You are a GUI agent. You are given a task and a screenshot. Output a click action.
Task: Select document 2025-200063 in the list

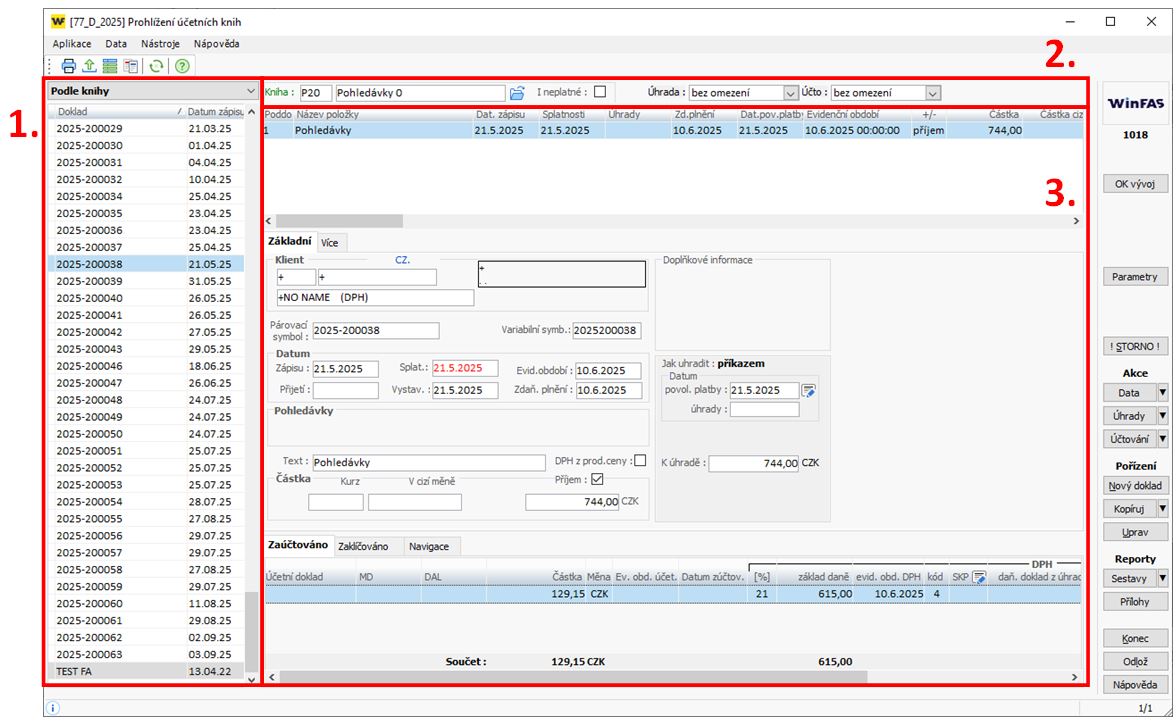146,654
